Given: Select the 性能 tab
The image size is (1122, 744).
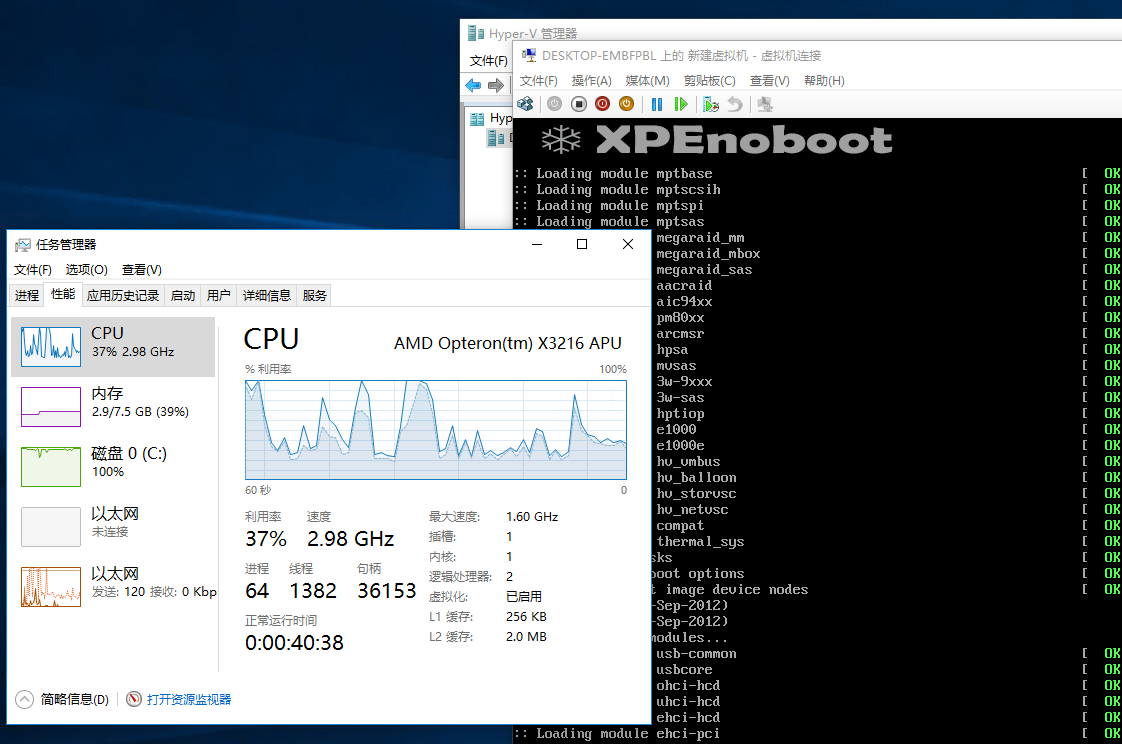Looking at the screenshot, I should pyautogui.click(x=63, y=294).
